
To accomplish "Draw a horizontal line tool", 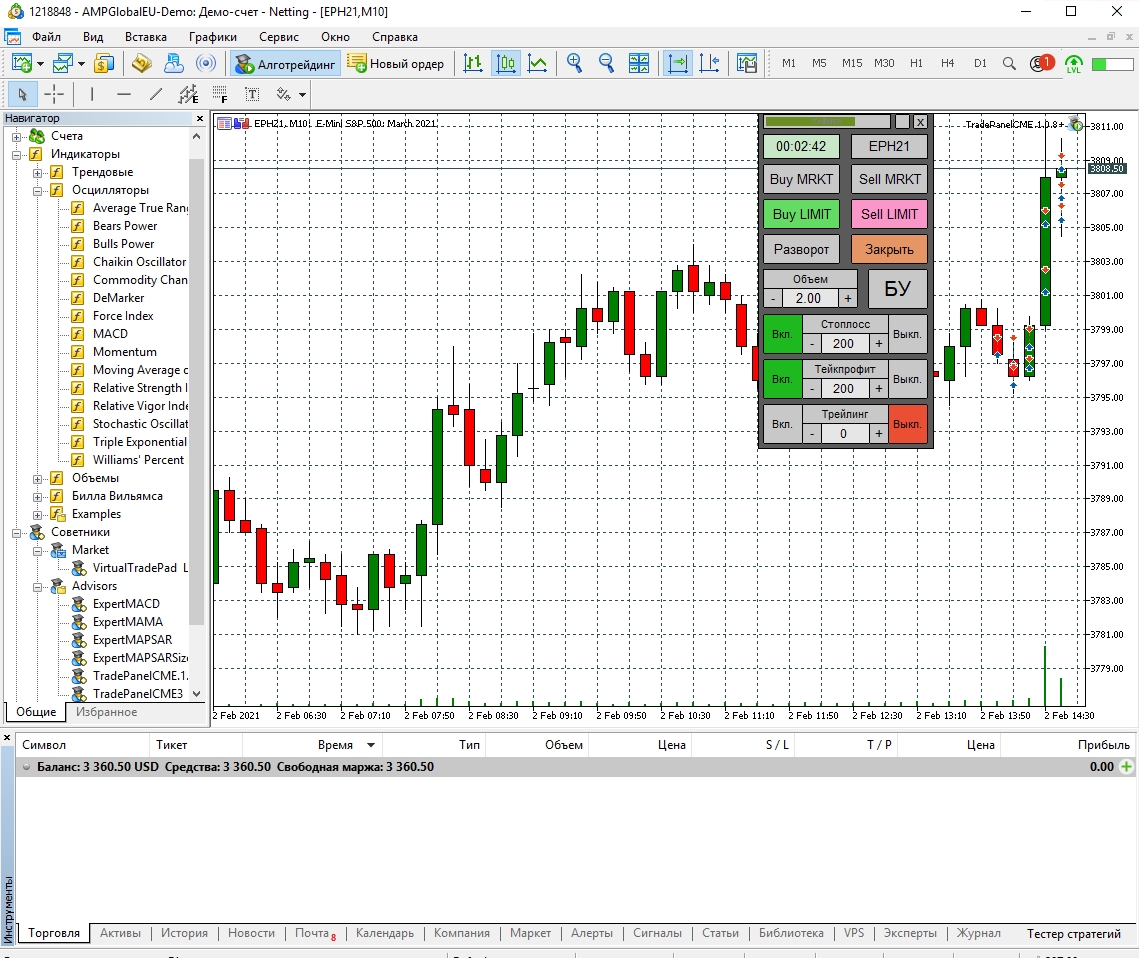I will tap(123, 94).
